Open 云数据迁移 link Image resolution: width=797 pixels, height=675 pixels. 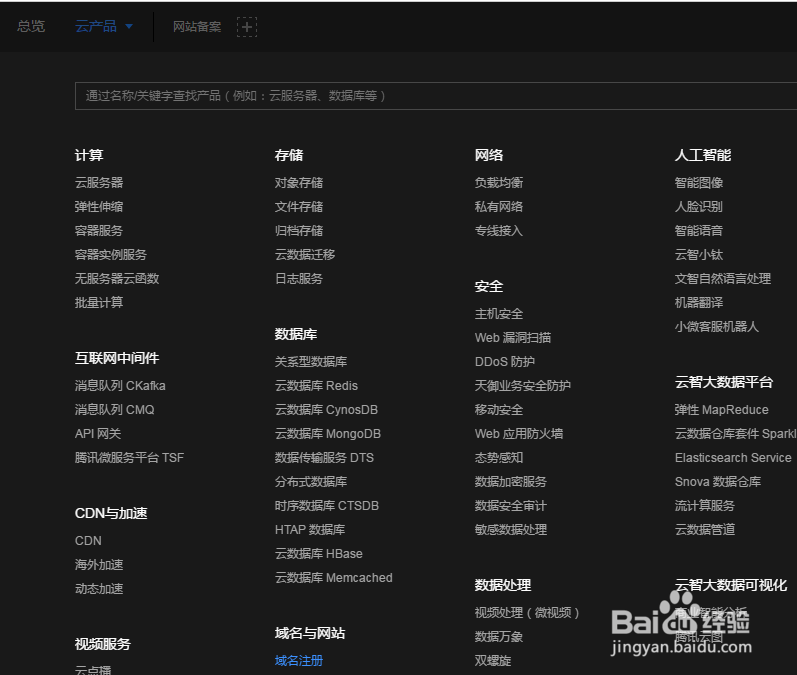[305, 254]
